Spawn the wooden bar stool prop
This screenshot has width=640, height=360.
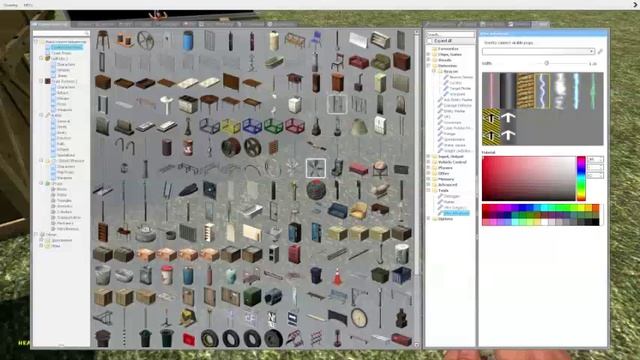pos(102,40)
